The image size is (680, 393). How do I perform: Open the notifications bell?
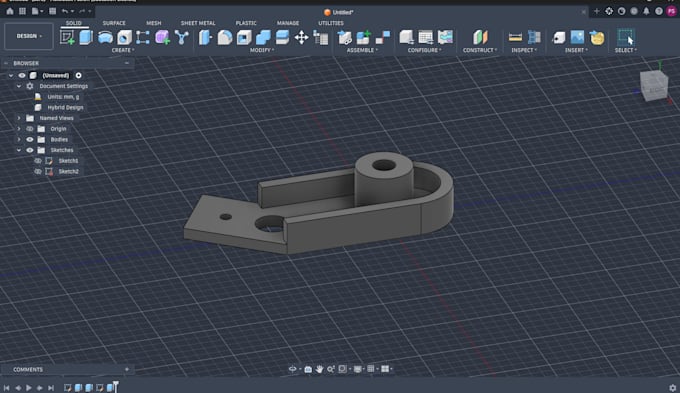coord(646,11)
